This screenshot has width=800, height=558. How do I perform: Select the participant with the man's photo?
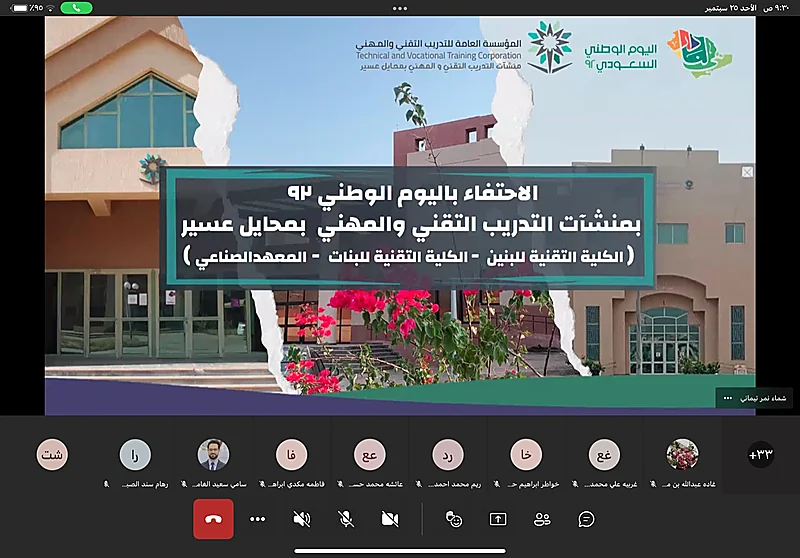point(213,455)
